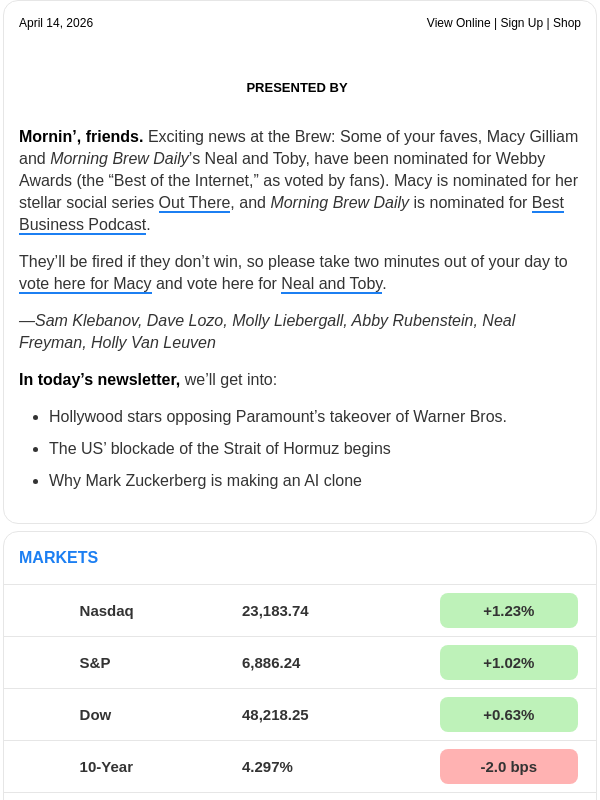
Task: Select the Dow row label
Action: (x=95, y=715)
